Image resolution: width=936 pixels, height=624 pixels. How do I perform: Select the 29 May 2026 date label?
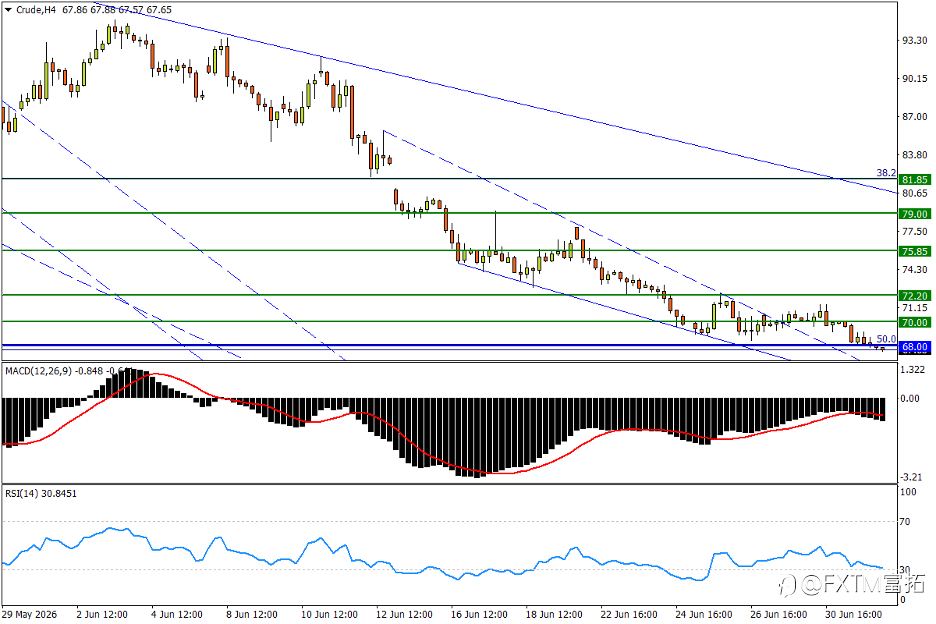pos(29,614)
